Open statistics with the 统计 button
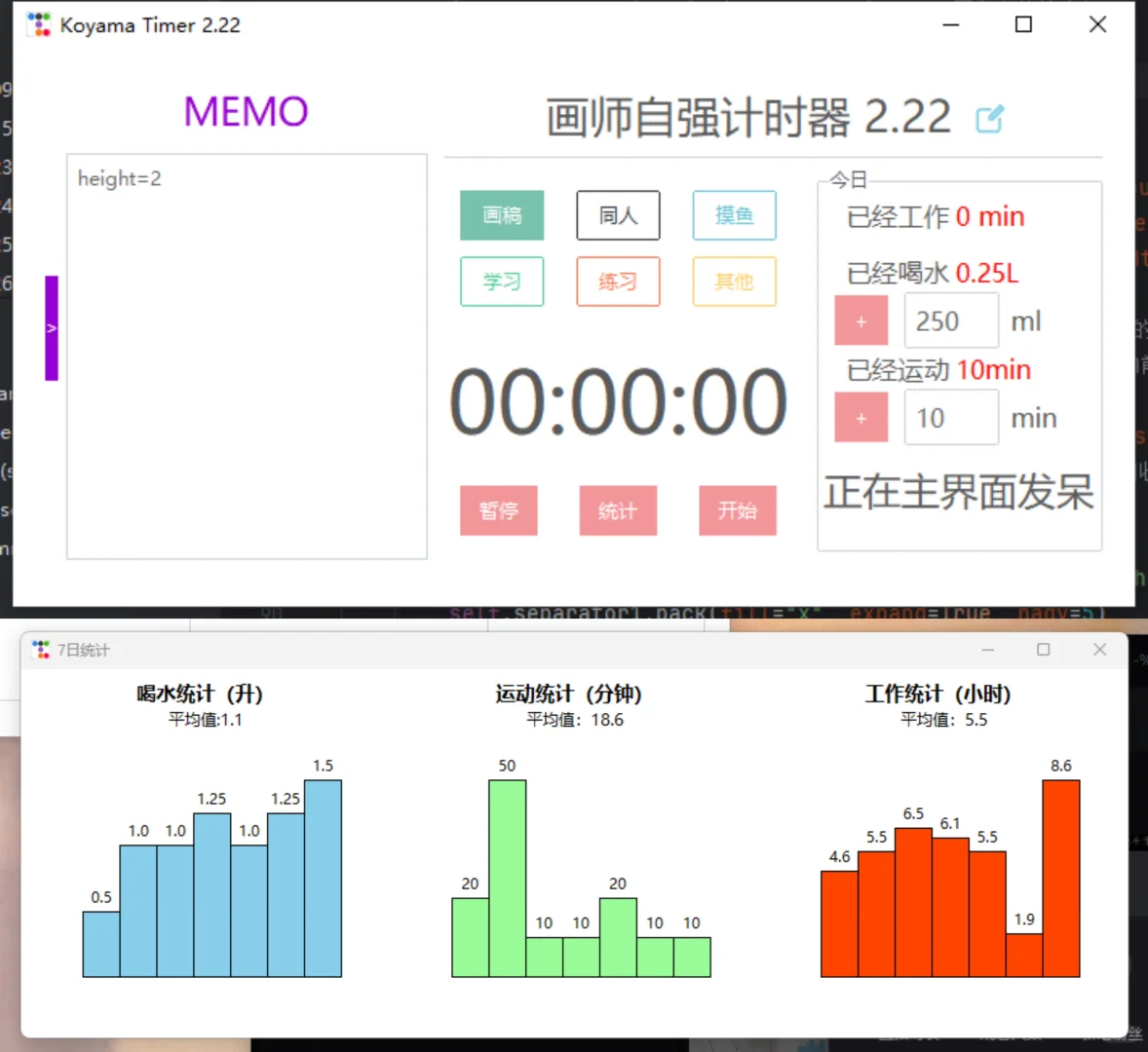Screen dimensions: 1148x1052 (618, 510)
